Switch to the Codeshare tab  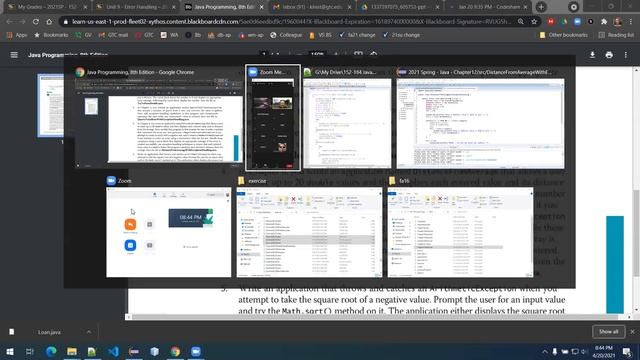tap(489, 7)
